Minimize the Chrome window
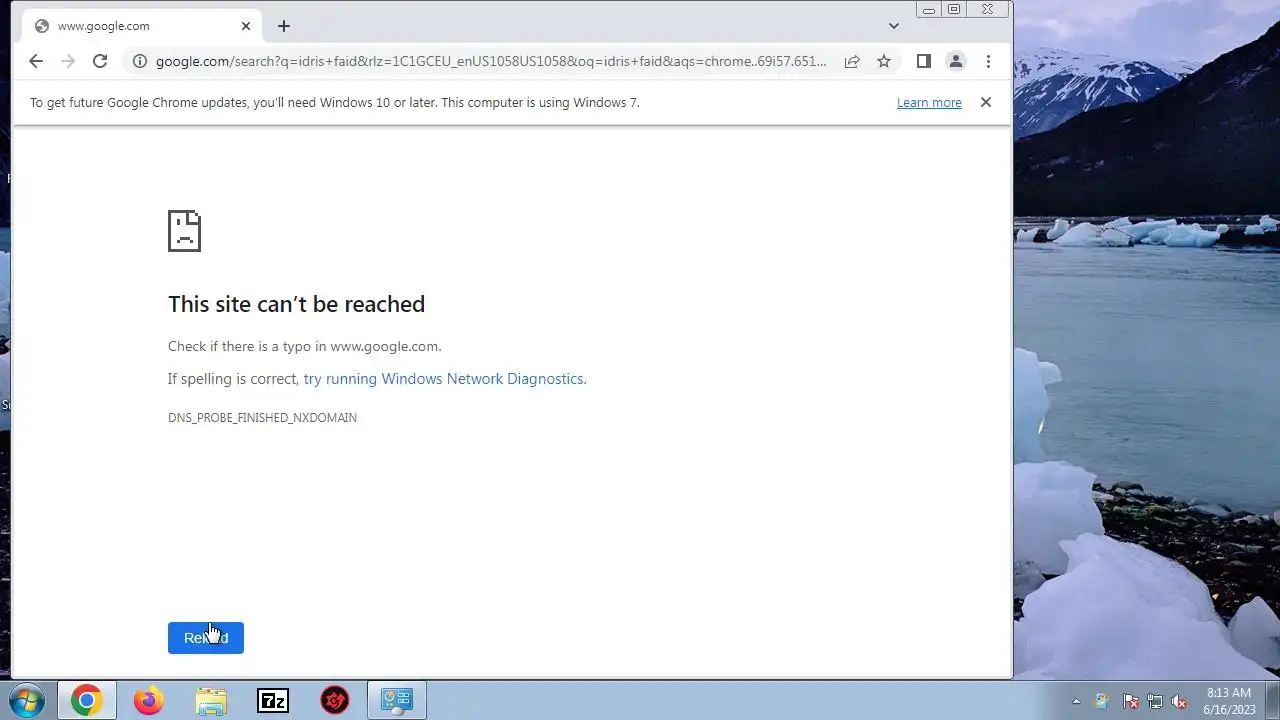 tap(928, 9)
